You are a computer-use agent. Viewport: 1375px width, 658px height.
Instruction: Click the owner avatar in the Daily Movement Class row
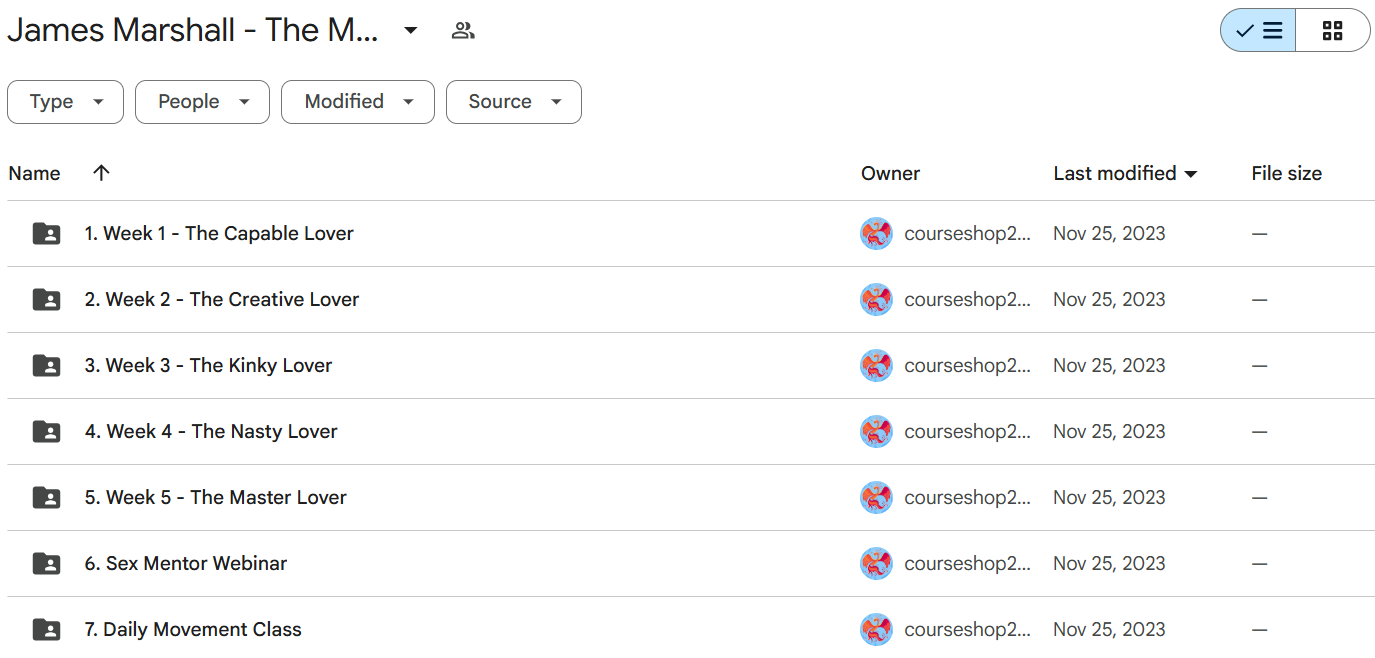[x=876, y=630]
